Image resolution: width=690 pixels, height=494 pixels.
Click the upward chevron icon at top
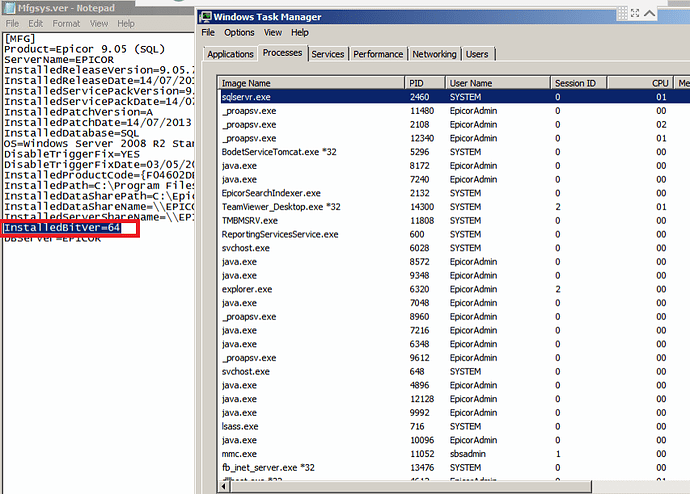[650, 13]
